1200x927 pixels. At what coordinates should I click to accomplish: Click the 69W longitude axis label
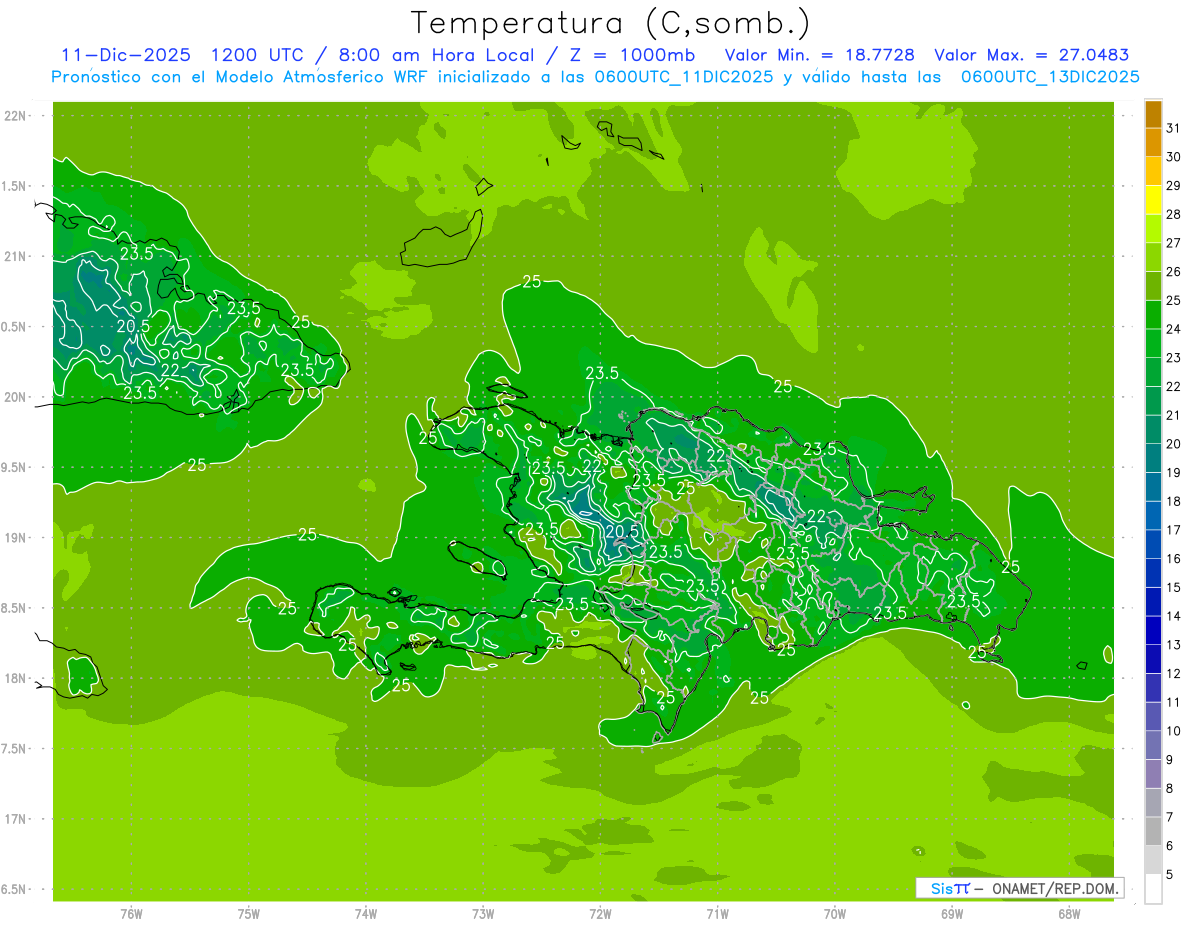click(x=952, y=914)
